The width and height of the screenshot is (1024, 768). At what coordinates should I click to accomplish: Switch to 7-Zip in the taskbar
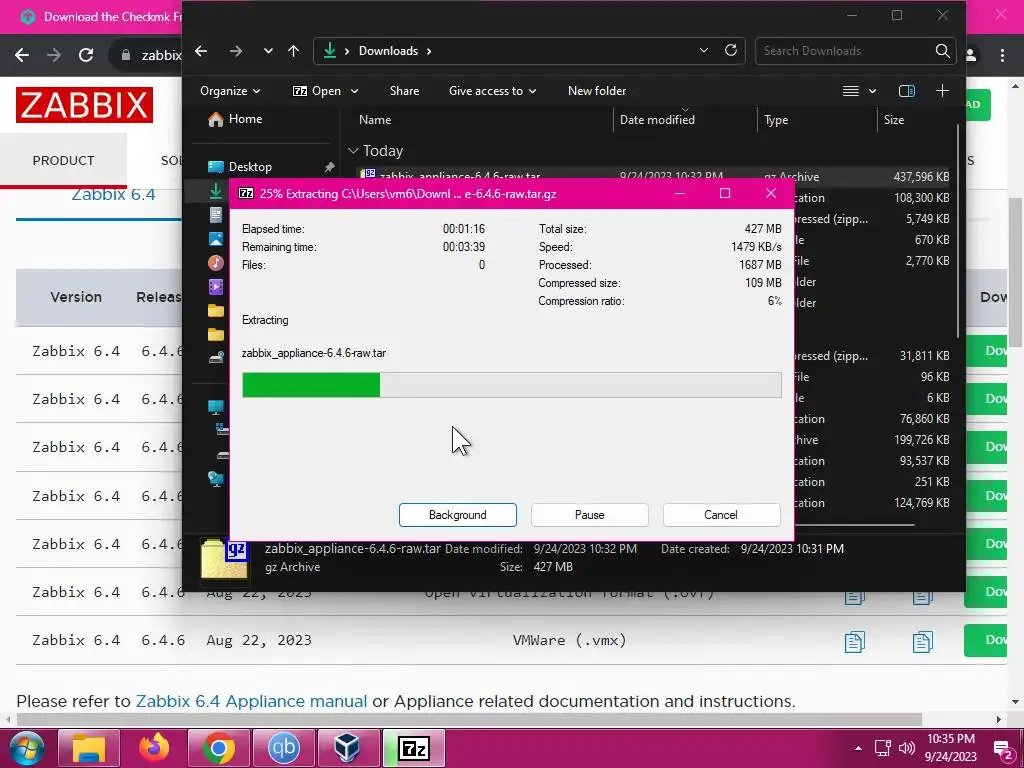413,748
